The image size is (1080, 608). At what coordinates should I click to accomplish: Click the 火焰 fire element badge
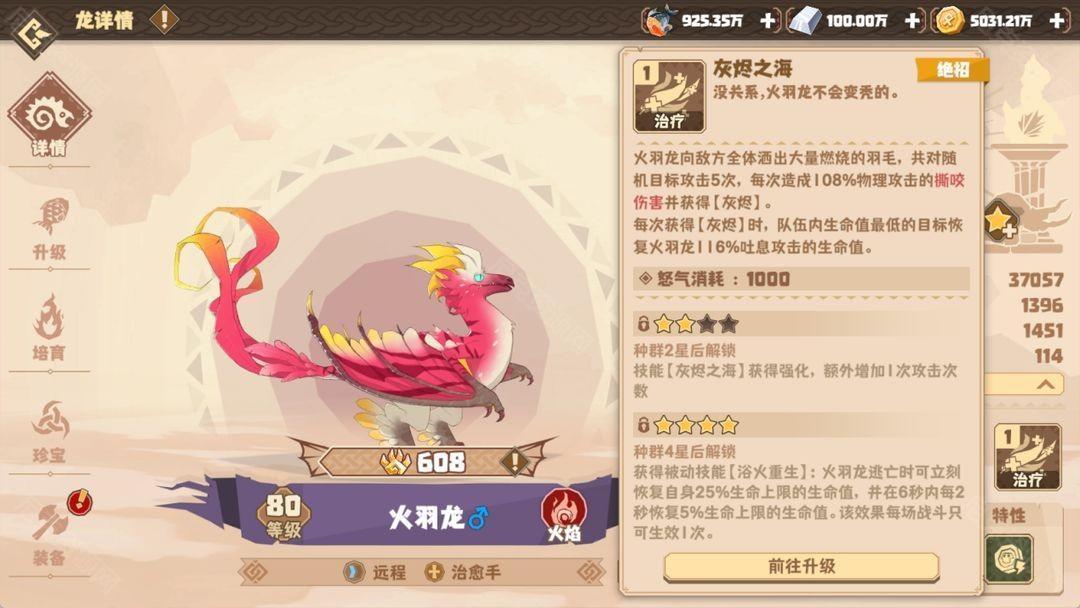click(x=564, y=516)
